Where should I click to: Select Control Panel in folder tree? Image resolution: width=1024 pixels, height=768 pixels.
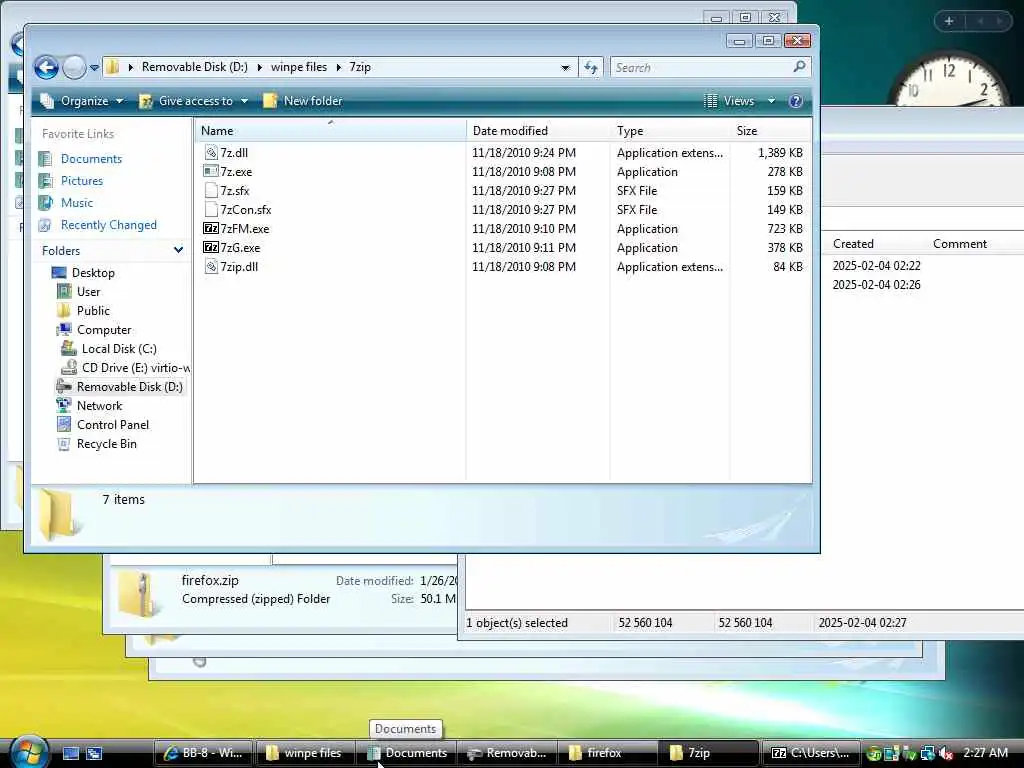[112, 424]
